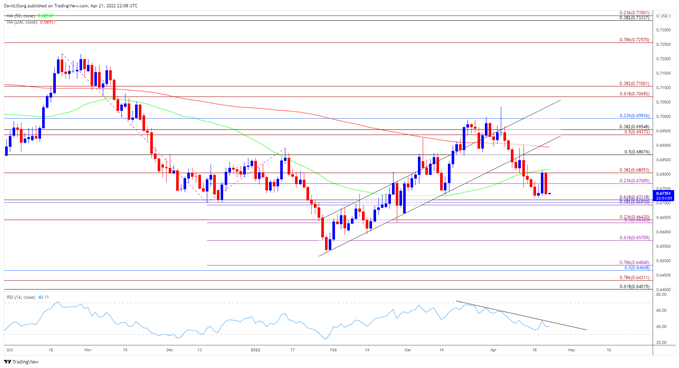Click the Feb date axis label
Image resolution: width=679 pixels, height=368 pixels.
[x=333, y=350]
